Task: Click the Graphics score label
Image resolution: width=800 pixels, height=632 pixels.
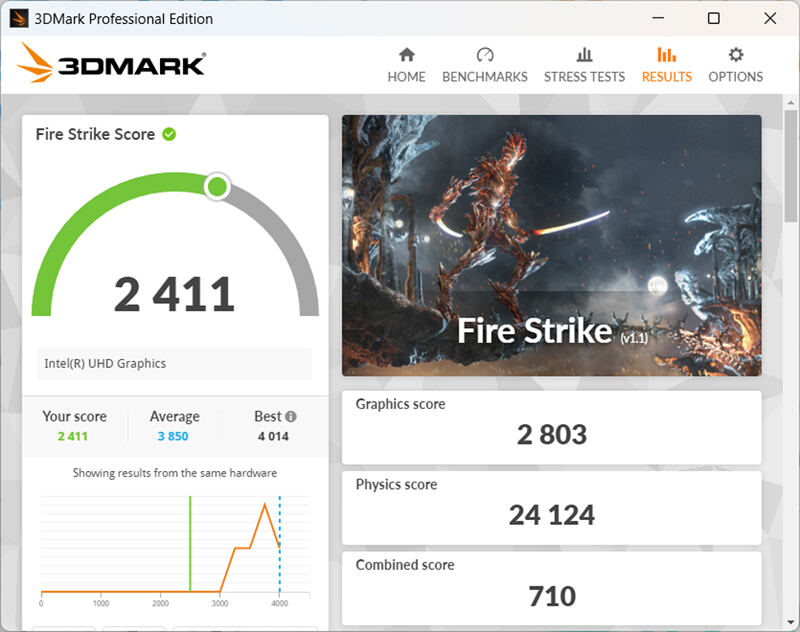Action: point(401,405)
